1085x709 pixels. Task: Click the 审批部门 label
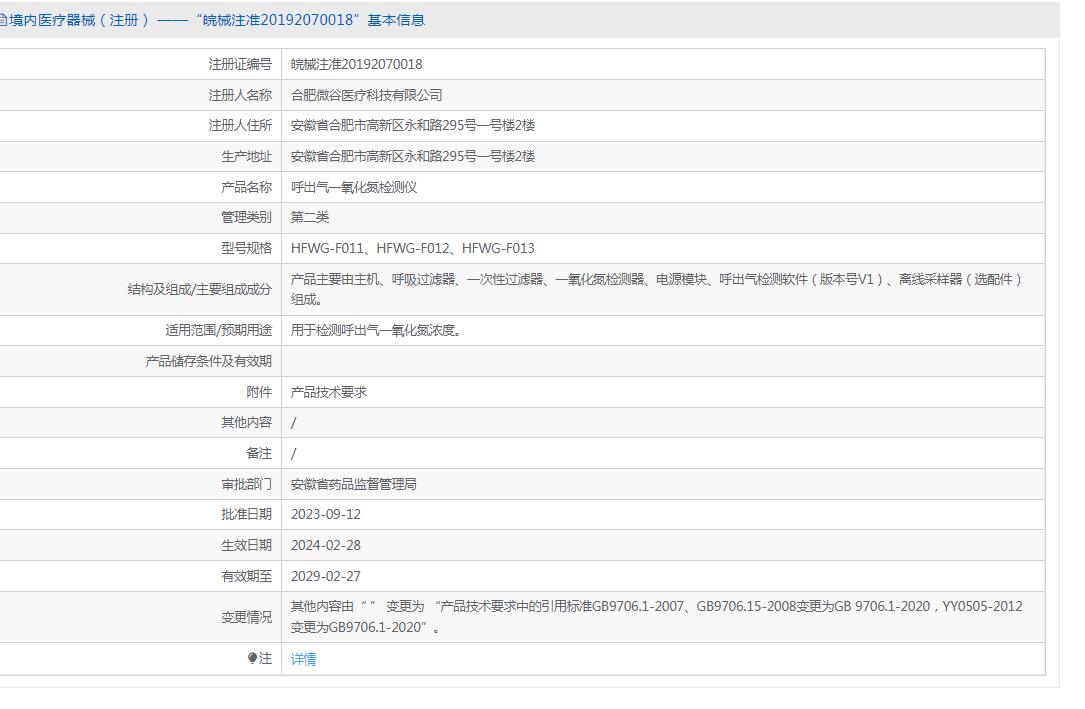246,484
